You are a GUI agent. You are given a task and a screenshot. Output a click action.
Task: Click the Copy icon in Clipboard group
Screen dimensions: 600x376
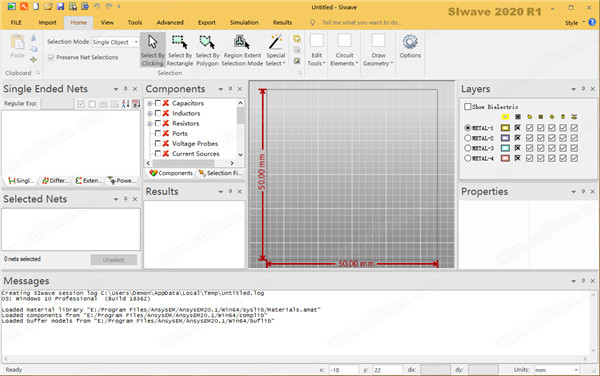[34, 49]
